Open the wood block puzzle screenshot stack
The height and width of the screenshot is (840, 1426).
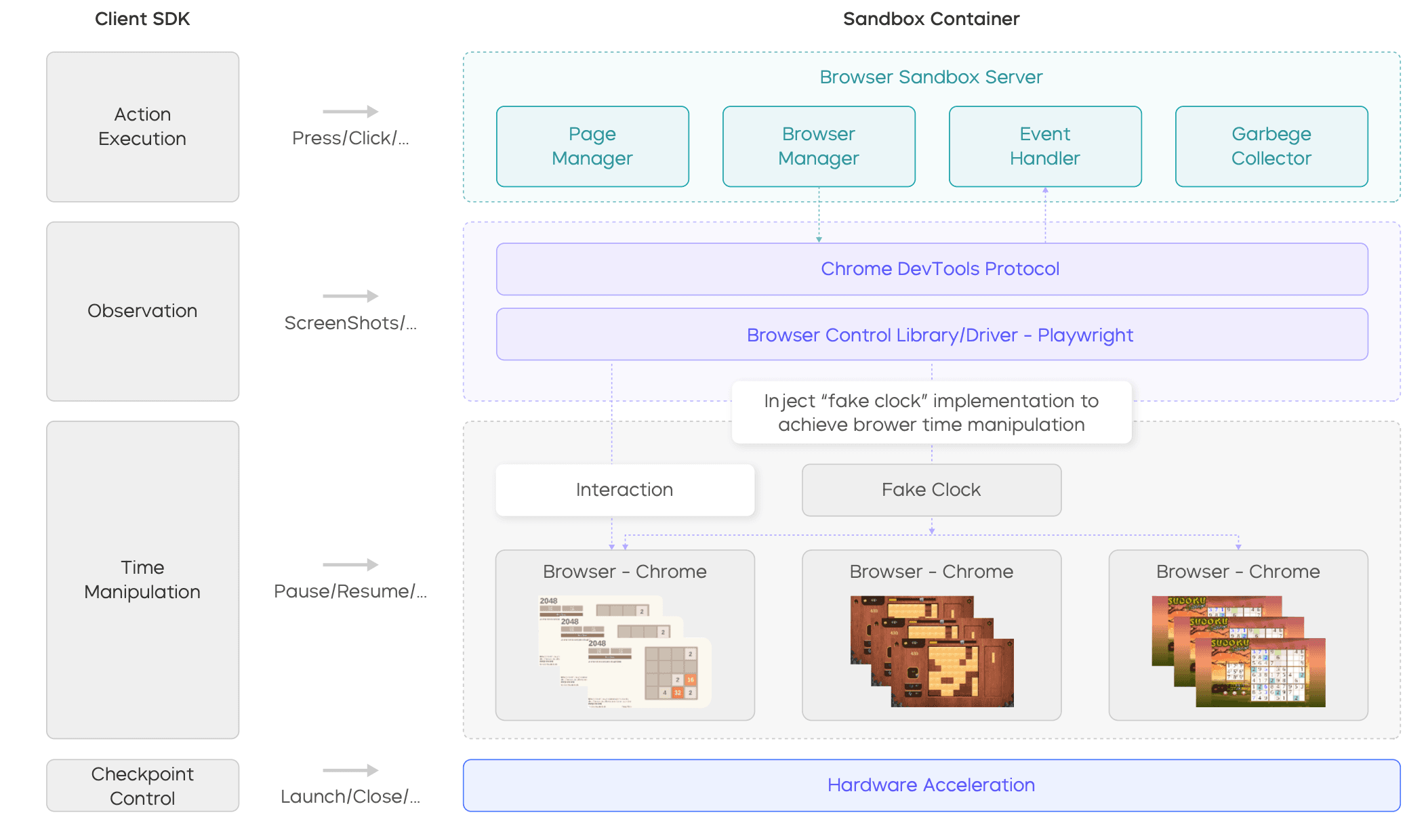(x=932, y=652)
